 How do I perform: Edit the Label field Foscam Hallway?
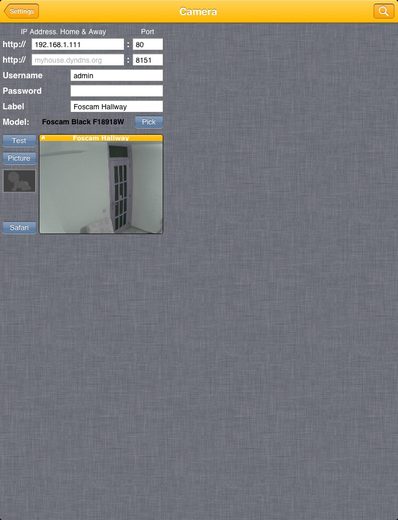click(x=117, y=107)
